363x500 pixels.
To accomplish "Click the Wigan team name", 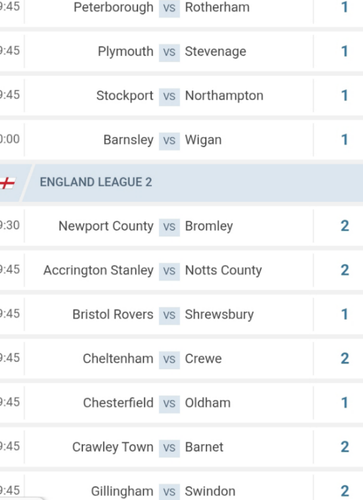I will pos(203,140).
